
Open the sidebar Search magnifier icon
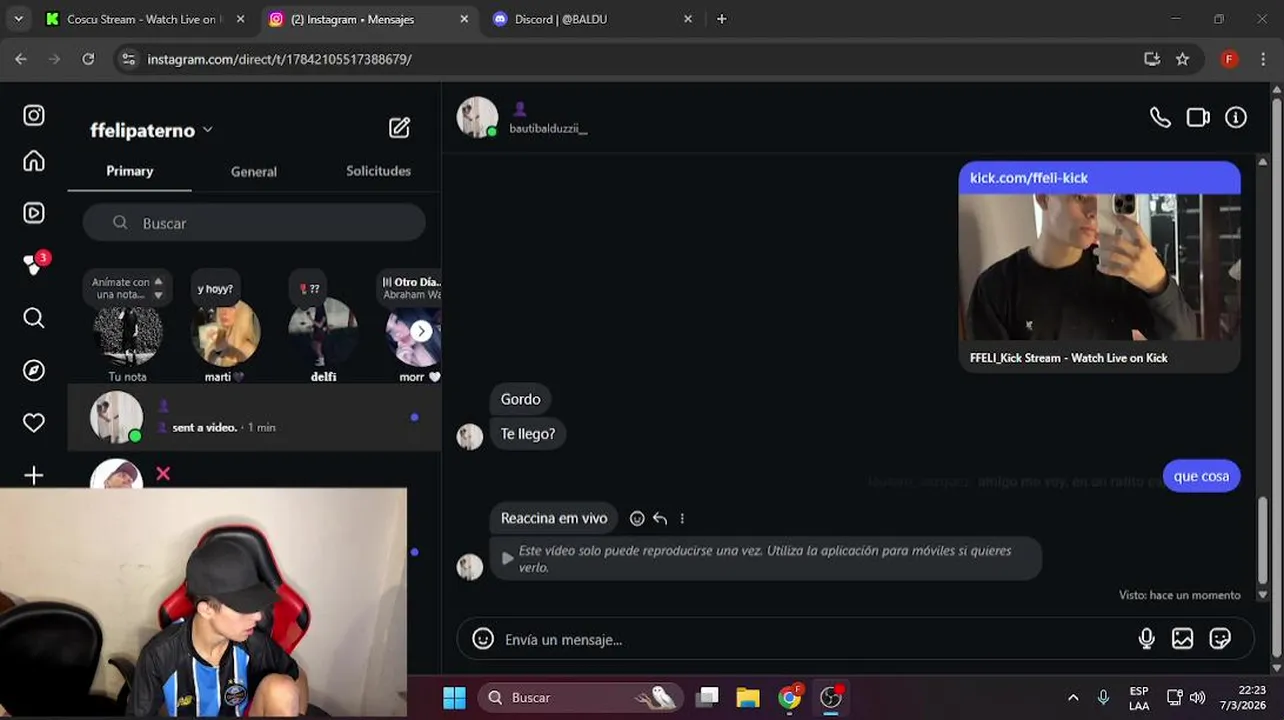point(34,318)
